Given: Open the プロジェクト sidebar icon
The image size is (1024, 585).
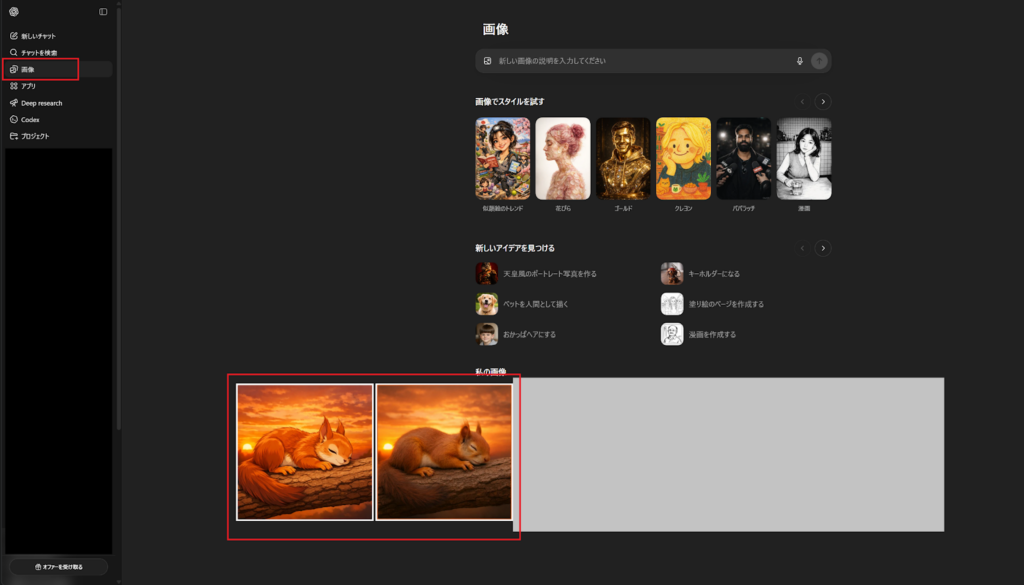Looking at the screenshot, I should pyautogui.click(x=13, y=135).
